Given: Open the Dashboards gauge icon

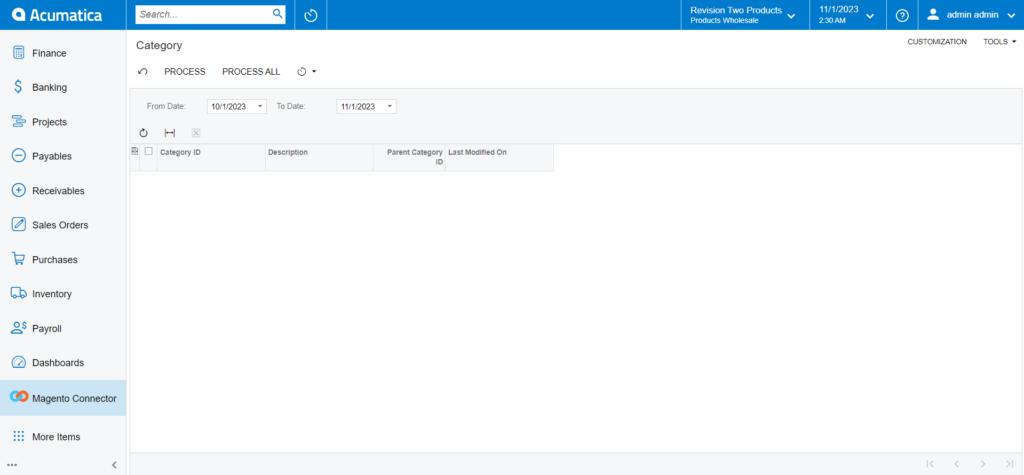Looking at the screenshot, I should (x=19, y=363).
